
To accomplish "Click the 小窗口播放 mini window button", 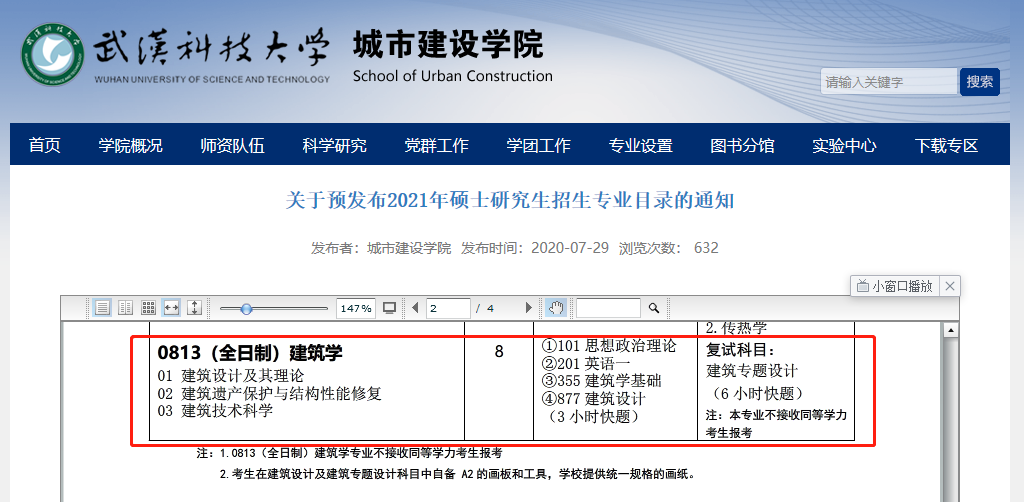I will coord(895,286).
